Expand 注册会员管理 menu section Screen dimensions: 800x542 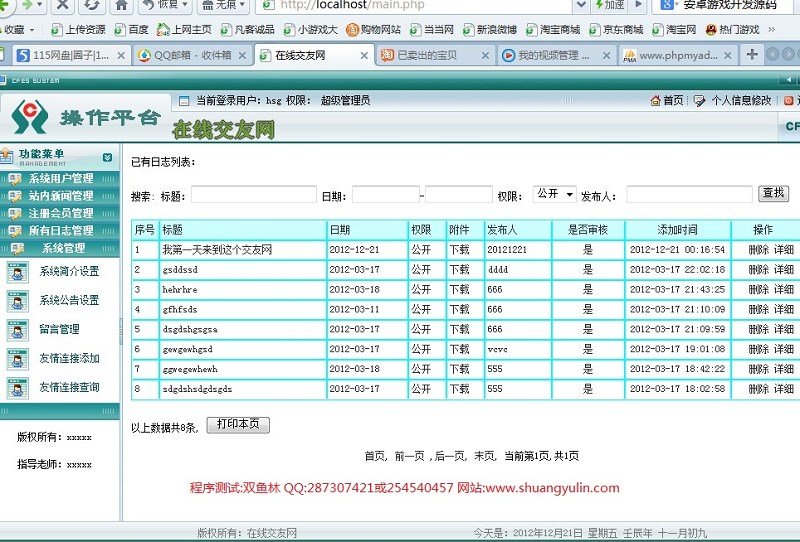pos(60,213)
